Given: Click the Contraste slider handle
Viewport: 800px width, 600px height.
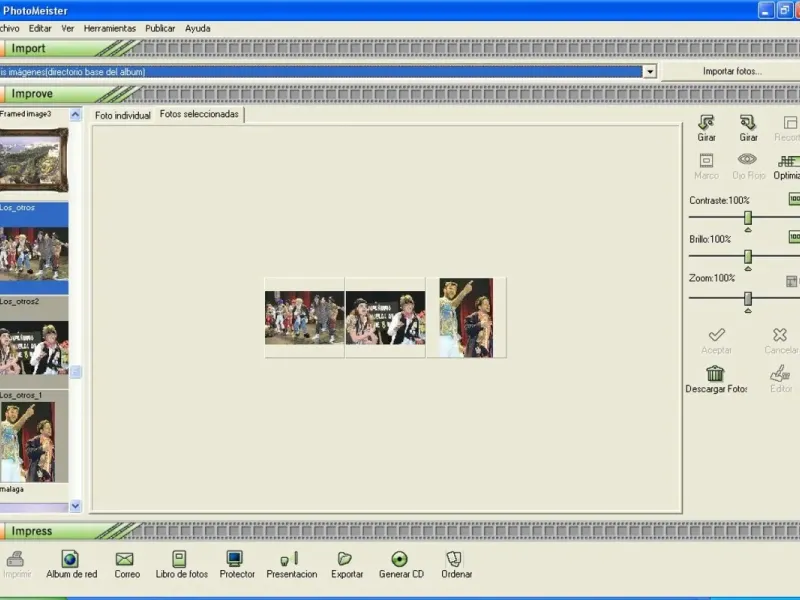Looking at the screenshot, I should point(748,218).
